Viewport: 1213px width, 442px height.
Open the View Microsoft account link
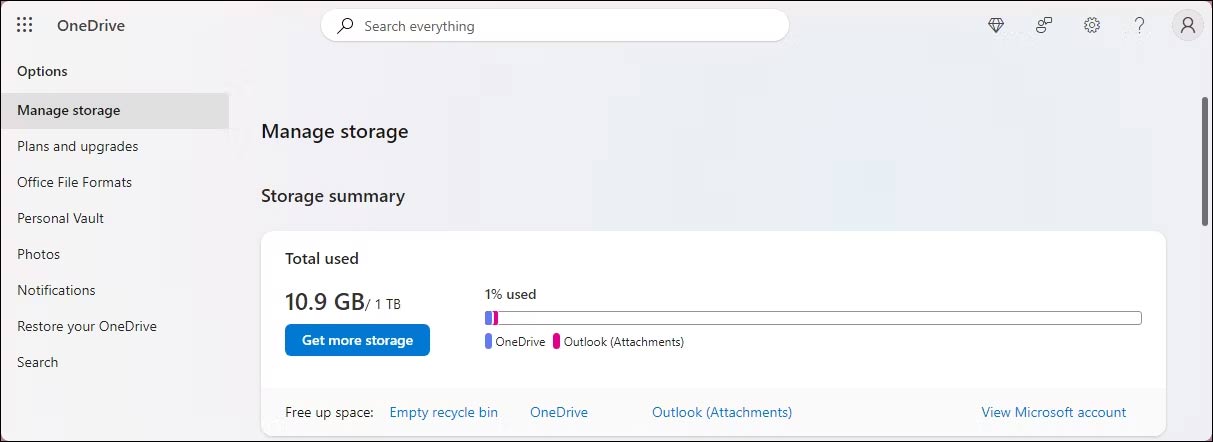[1053, 412]
